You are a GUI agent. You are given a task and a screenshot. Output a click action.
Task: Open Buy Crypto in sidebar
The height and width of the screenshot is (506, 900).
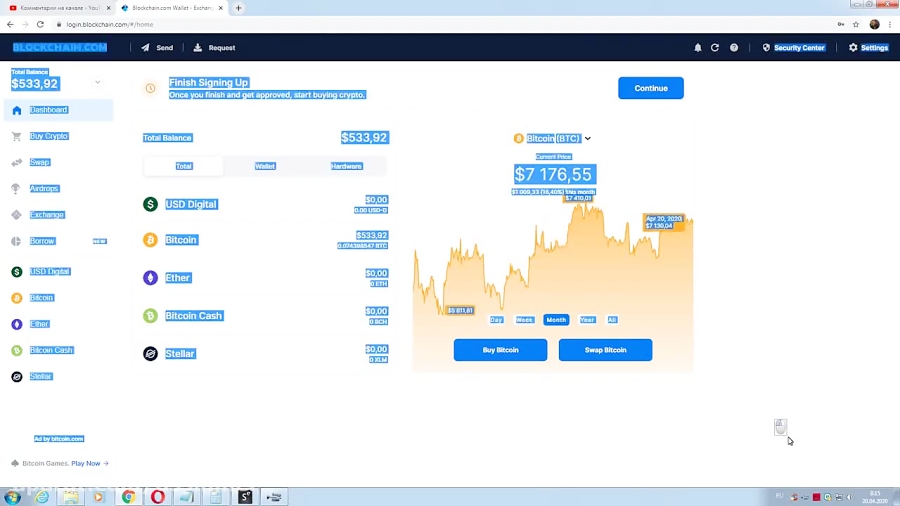click(x=49, y=136)
